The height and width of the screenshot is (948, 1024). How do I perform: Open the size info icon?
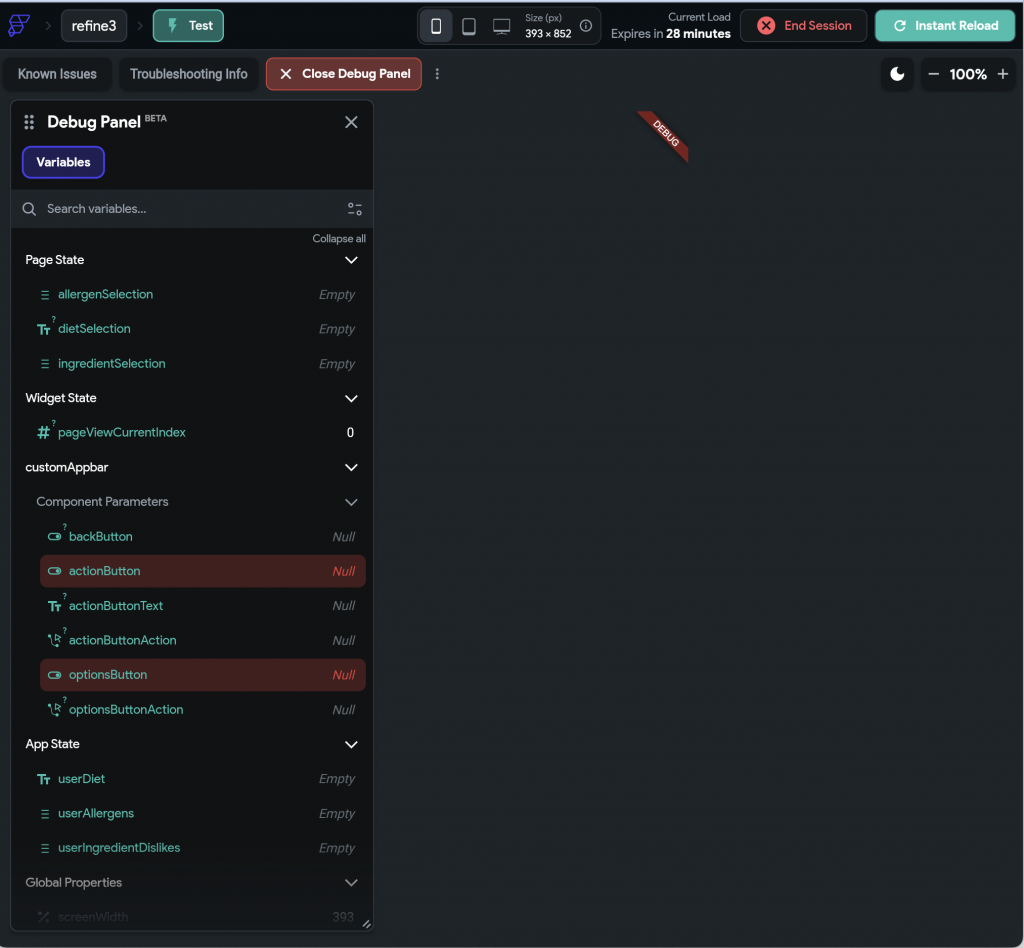click(586, 25)
